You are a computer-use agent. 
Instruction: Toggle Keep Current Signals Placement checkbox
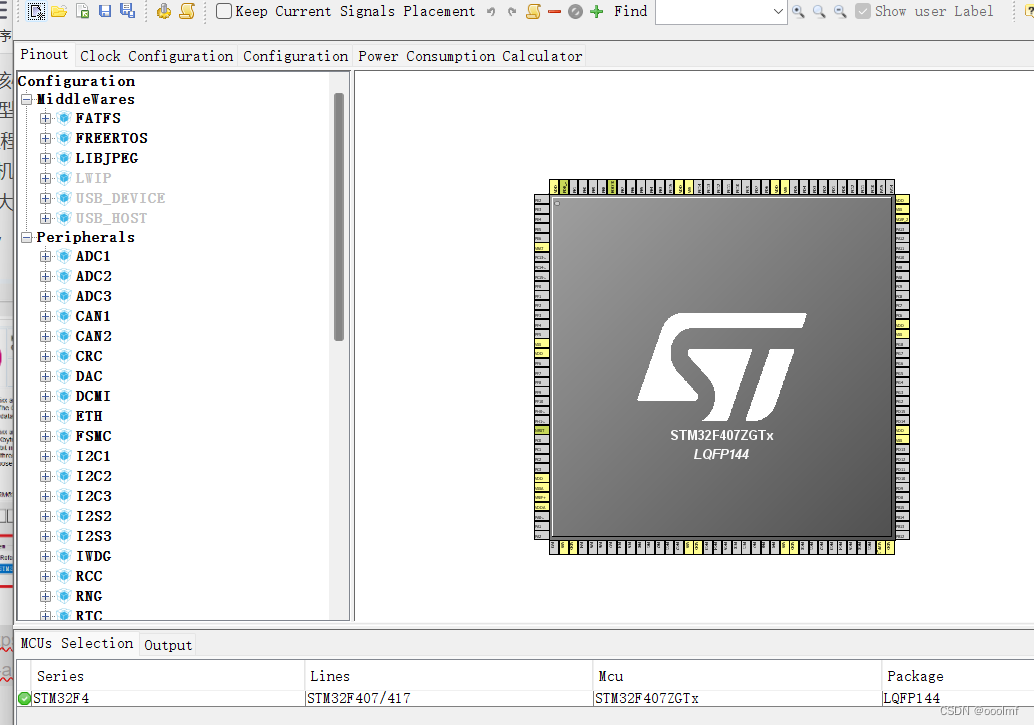click(224, 11)
